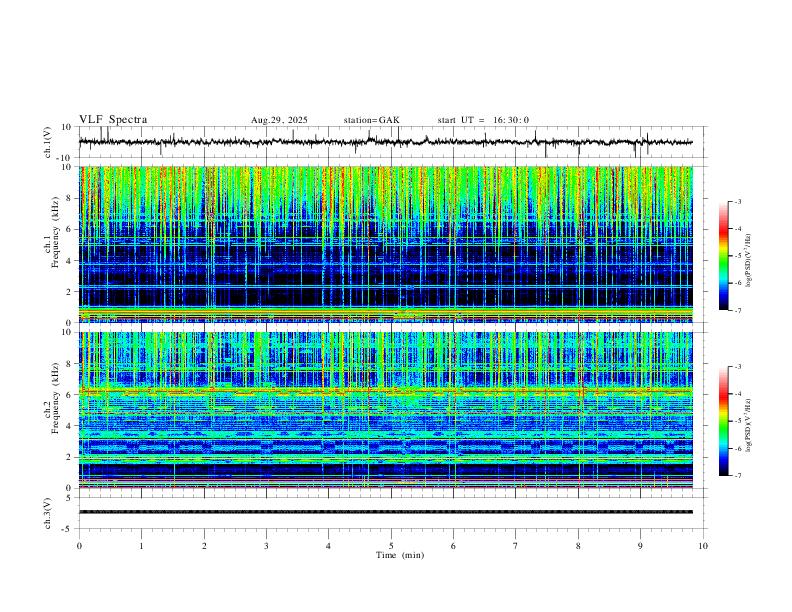Image resolution: width=792 pixels, height=612 pixels.
Task: Click time axis tick label "9"
Action: coord(640,546)
